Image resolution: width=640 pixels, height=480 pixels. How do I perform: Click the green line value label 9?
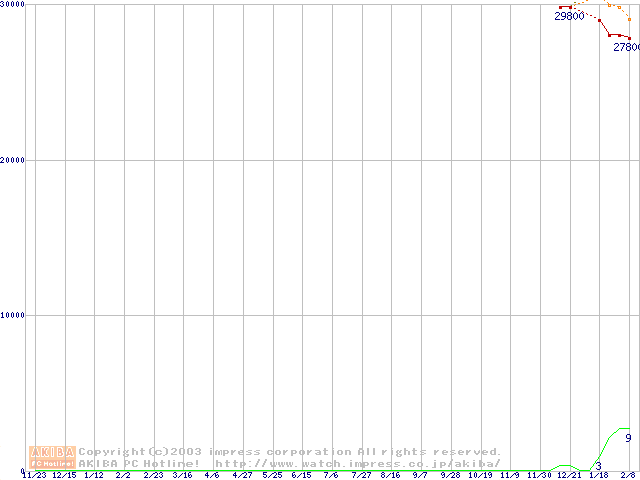[628, 438]
